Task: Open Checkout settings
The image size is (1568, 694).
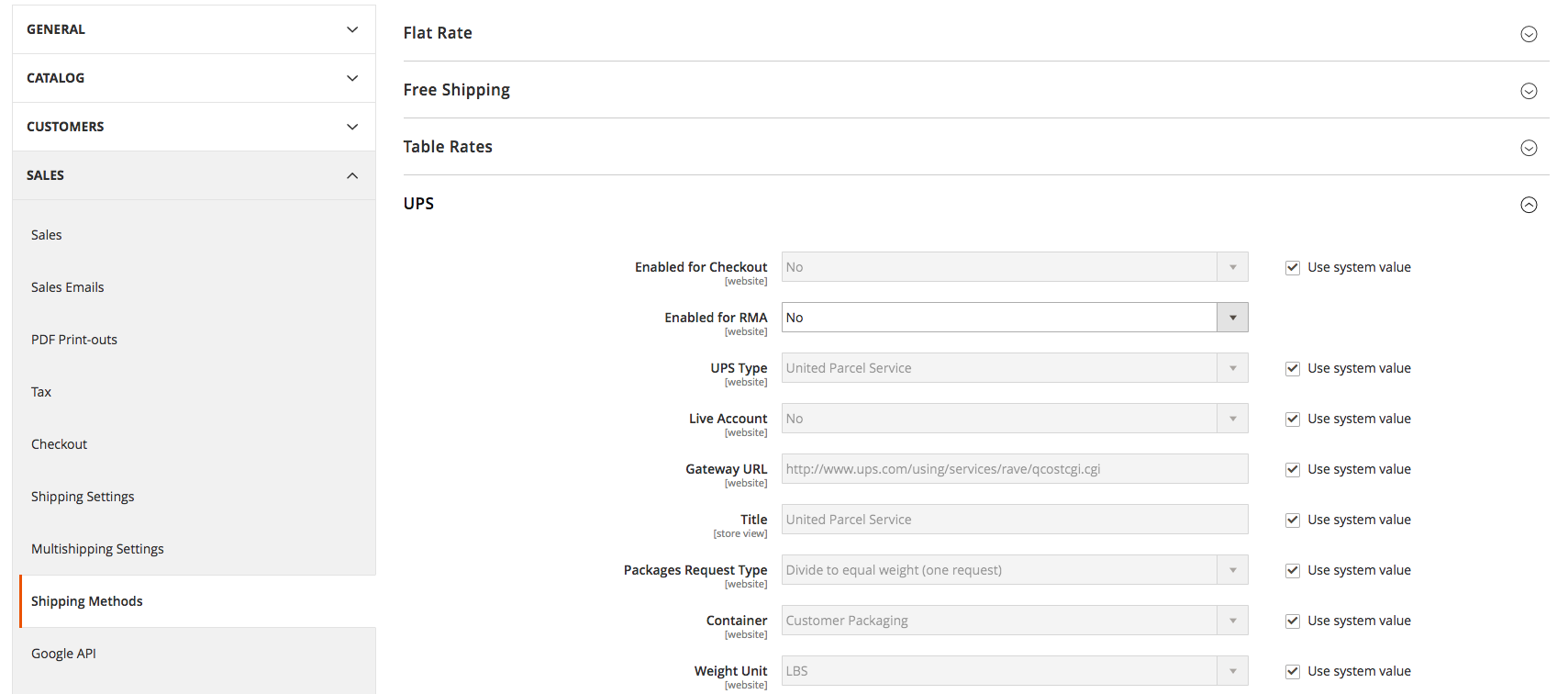Action: point(60,444)
